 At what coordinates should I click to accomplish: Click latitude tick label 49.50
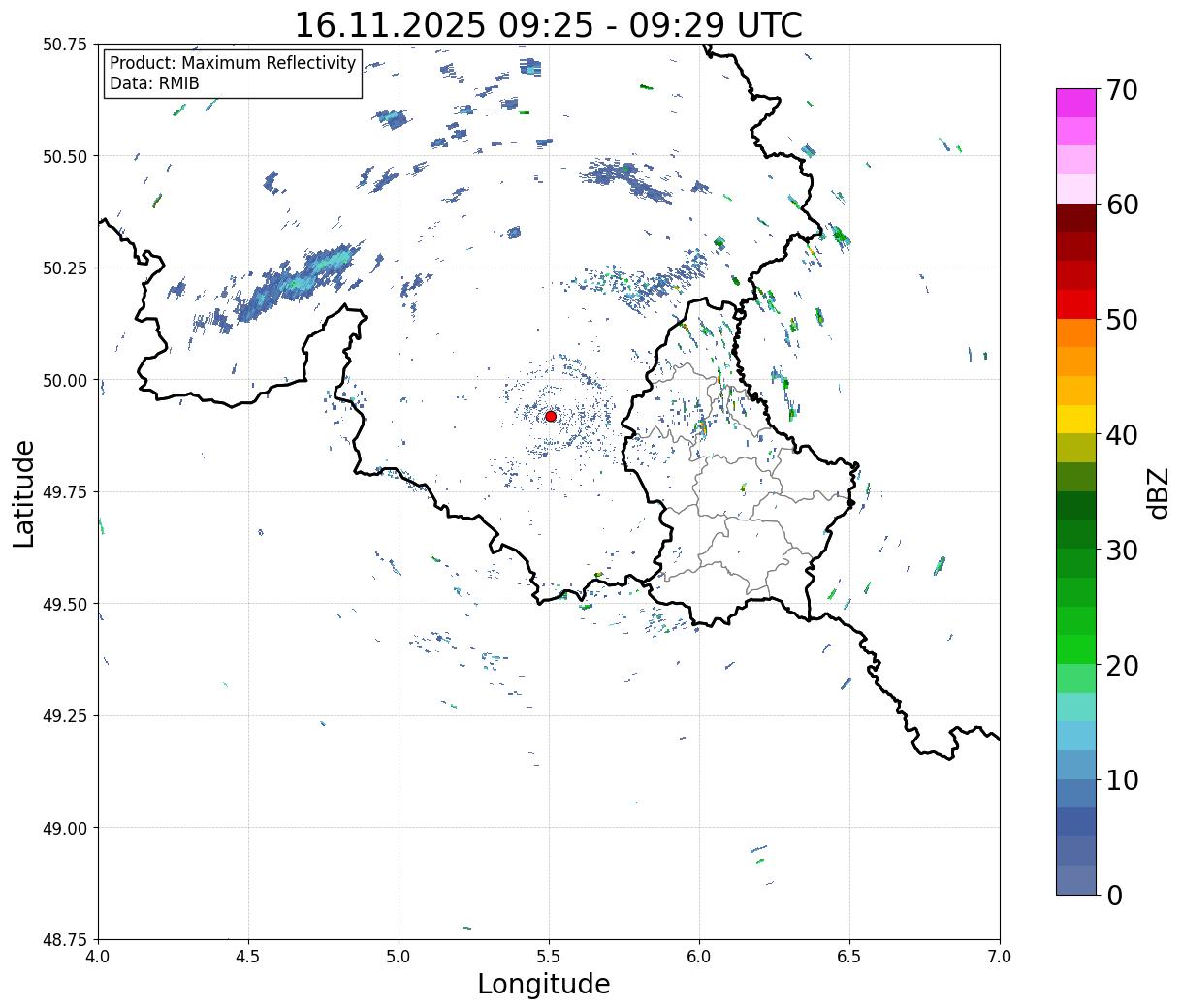65,604
